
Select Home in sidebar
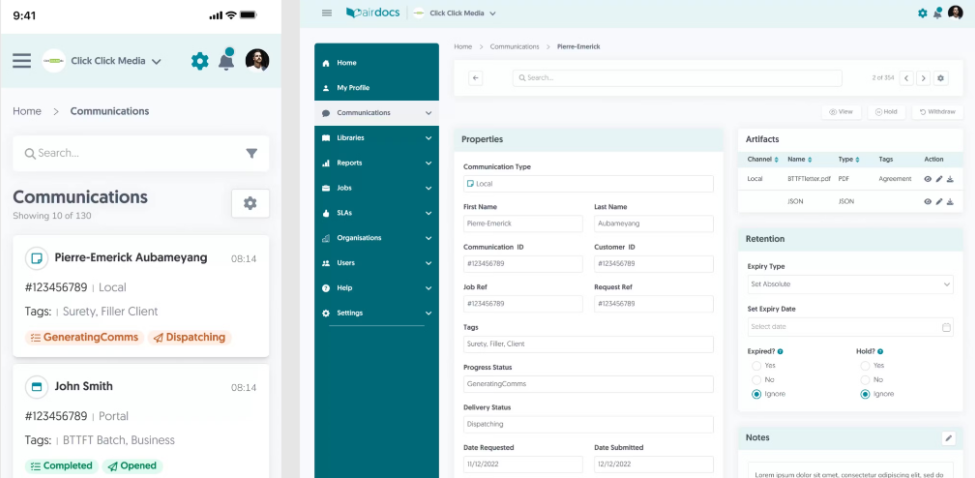coord(376,63)
